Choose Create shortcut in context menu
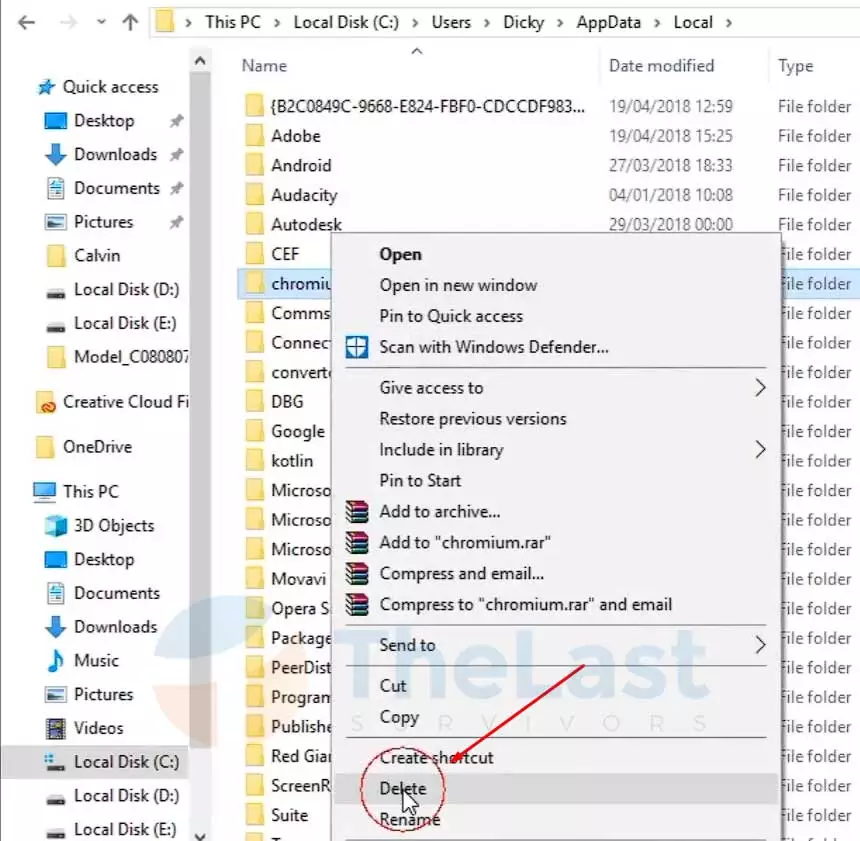This screenshot has width=860, height=841. 436,758
